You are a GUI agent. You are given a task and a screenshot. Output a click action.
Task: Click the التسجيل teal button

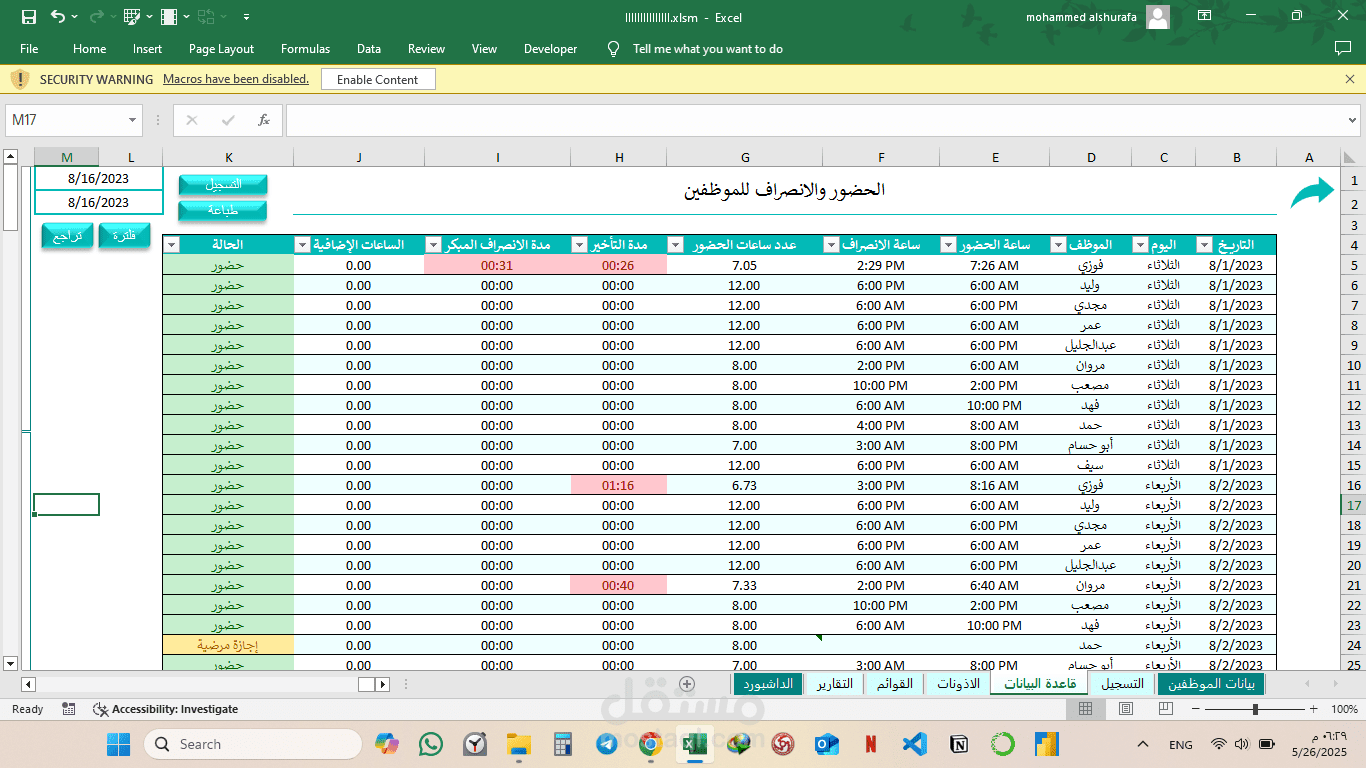coord(223,185)
